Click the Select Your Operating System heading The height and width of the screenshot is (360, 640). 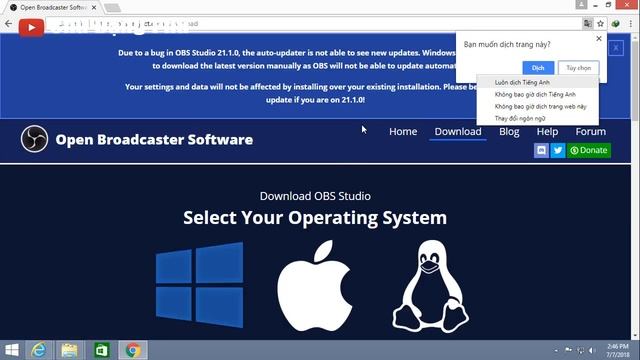click(x=315, y=218)
